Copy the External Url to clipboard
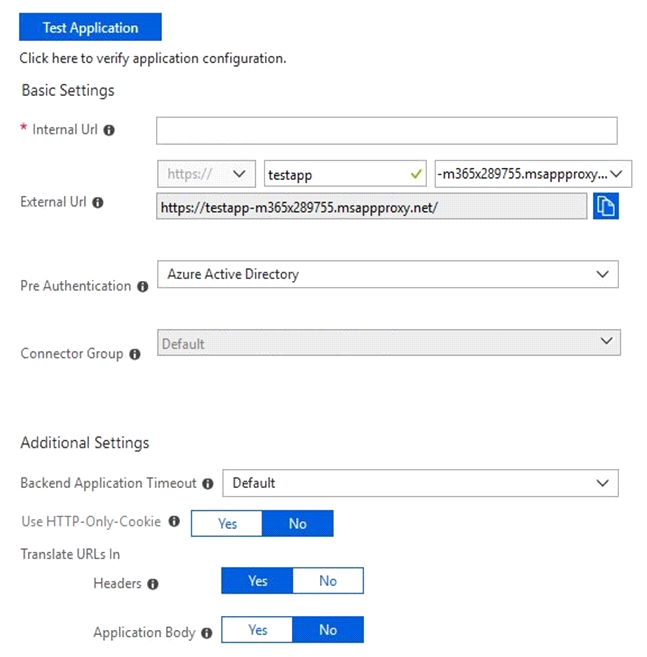 pos(606,206)
